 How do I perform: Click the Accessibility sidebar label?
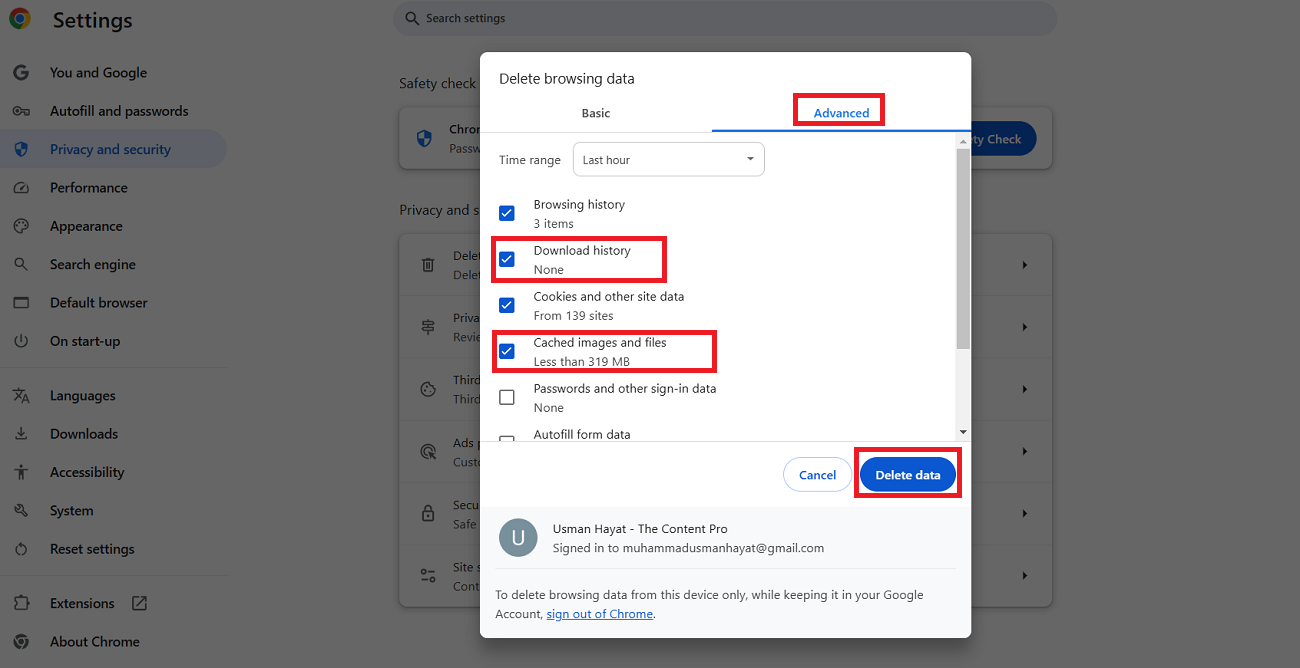point(87,472)
